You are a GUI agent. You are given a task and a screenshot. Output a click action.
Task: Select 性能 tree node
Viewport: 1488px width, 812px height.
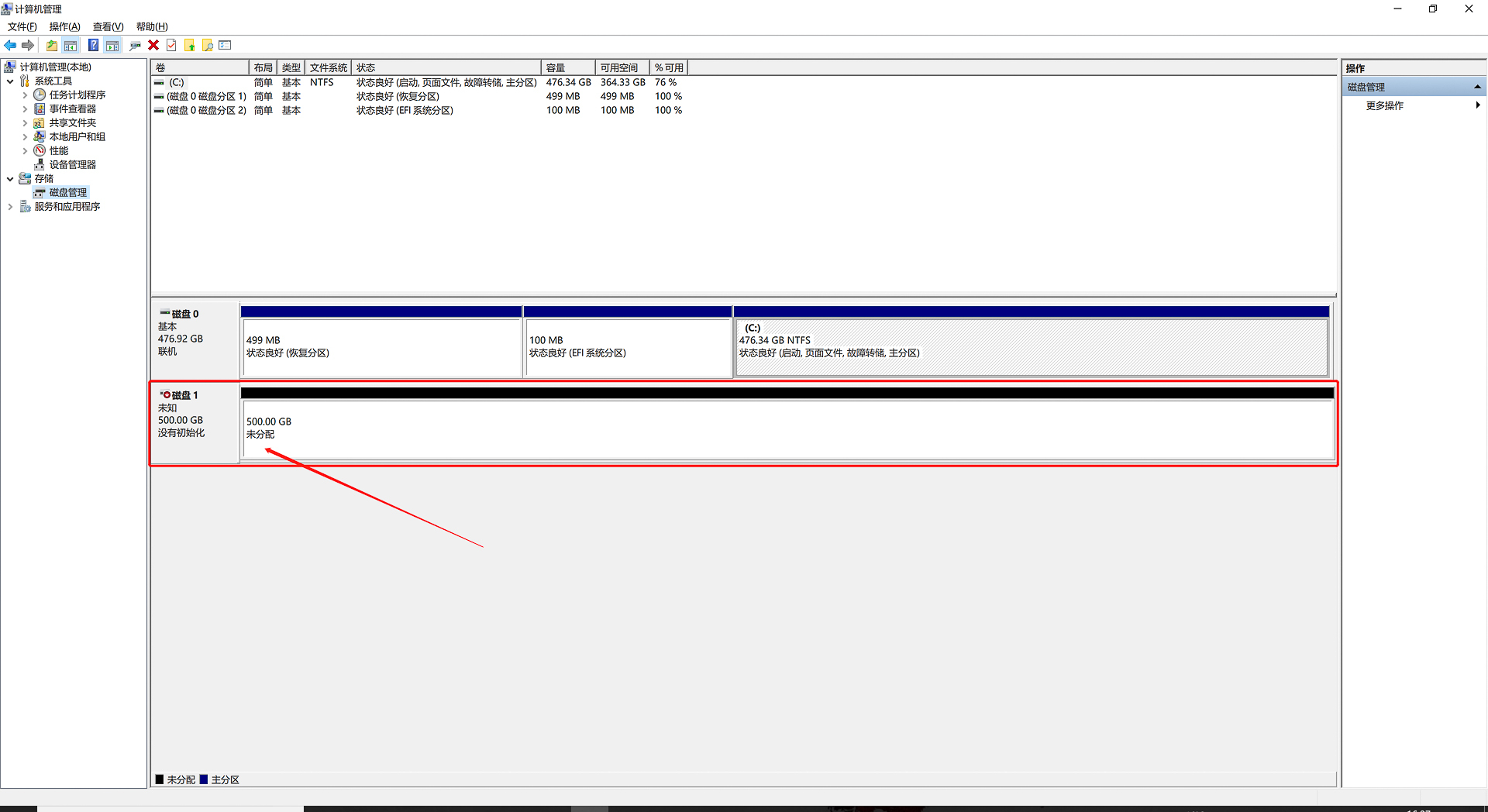(x=59, y=151)
